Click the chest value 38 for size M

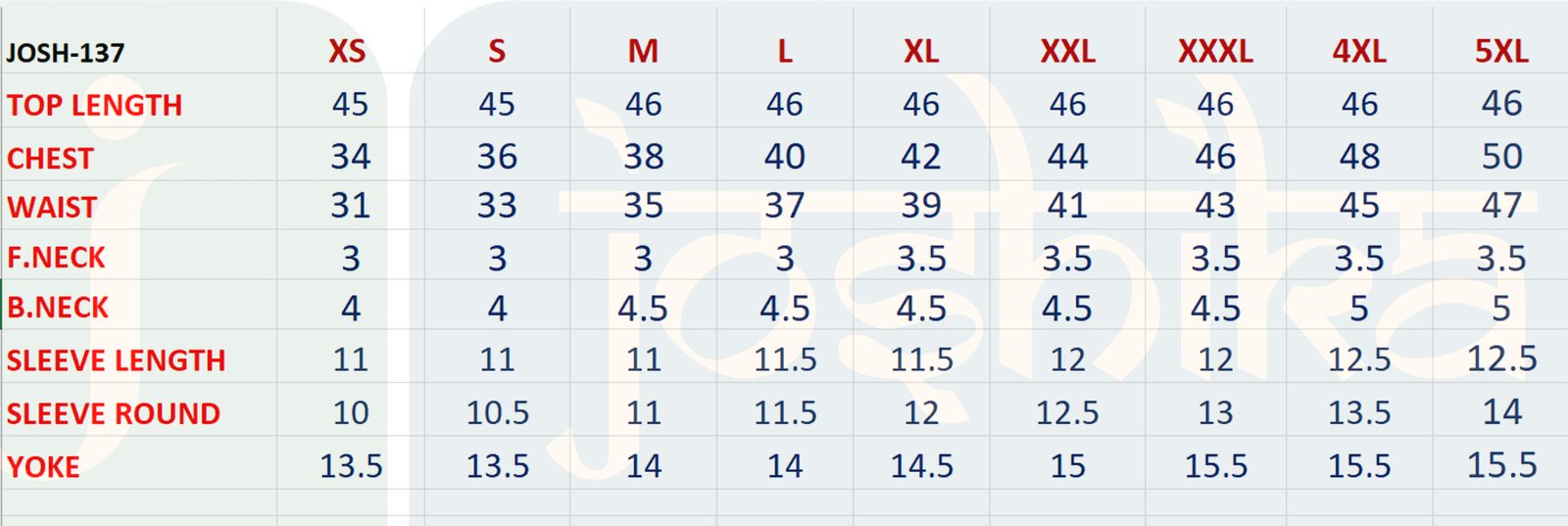(643, 157)
